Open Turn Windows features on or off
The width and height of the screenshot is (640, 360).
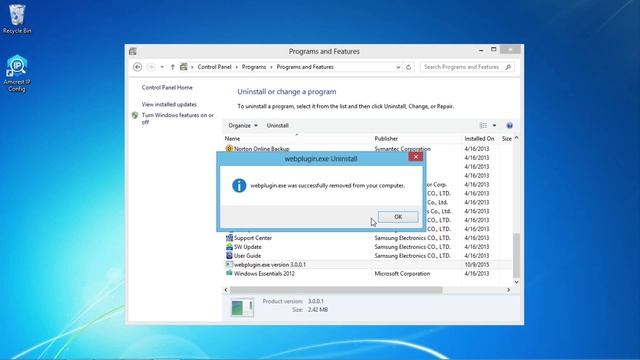click(x=178, y=118)
